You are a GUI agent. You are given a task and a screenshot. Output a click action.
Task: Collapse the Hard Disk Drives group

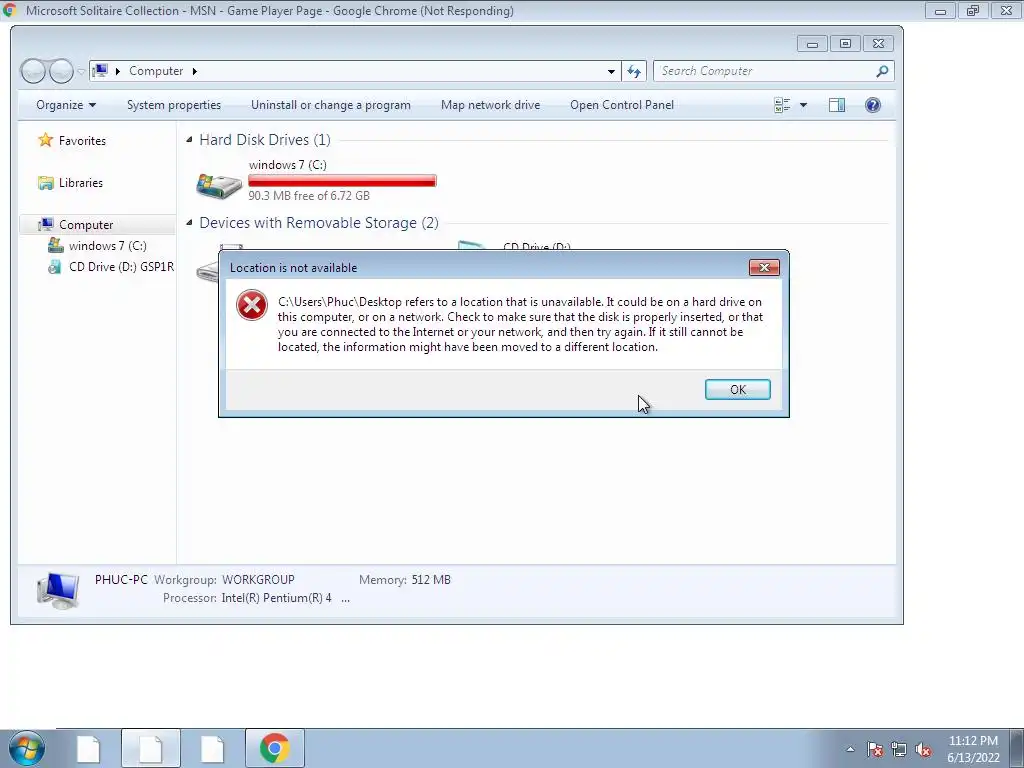189,139
